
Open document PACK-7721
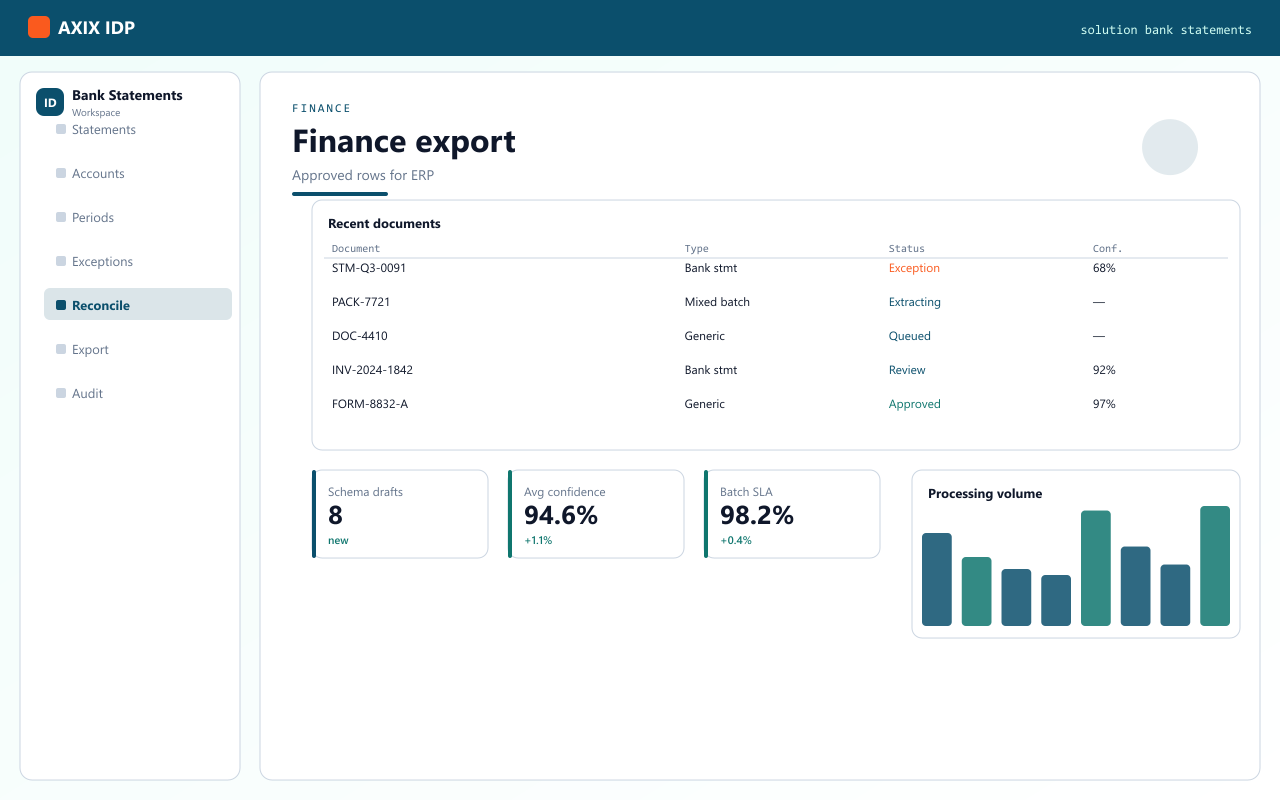(361, 302)
